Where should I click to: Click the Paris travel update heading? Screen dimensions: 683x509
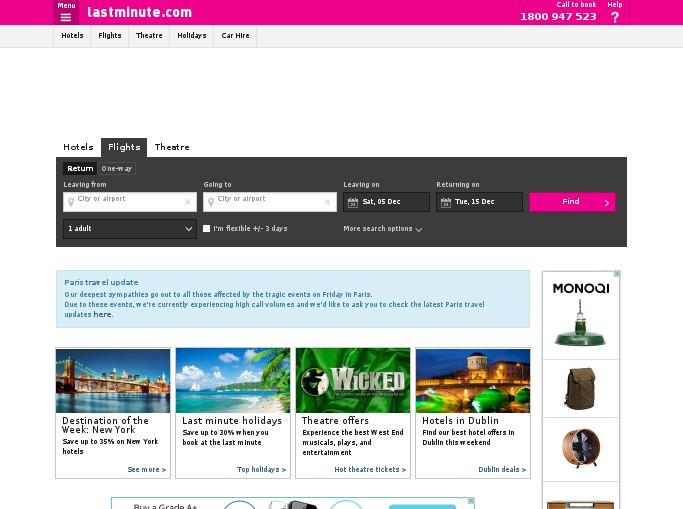point(101,282)
